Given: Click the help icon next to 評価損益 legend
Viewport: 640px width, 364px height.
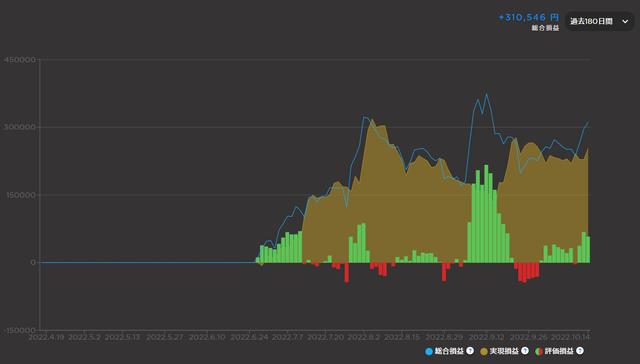Looking at the screenshot, I should tap(580, 351).
